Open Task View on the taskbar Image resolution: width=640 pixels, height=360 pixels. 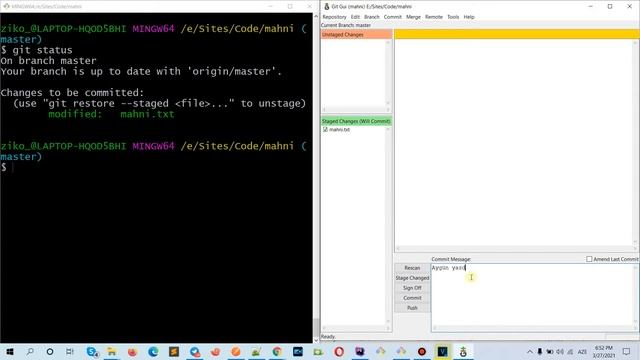pyautogui.click(x=70, y=351)
